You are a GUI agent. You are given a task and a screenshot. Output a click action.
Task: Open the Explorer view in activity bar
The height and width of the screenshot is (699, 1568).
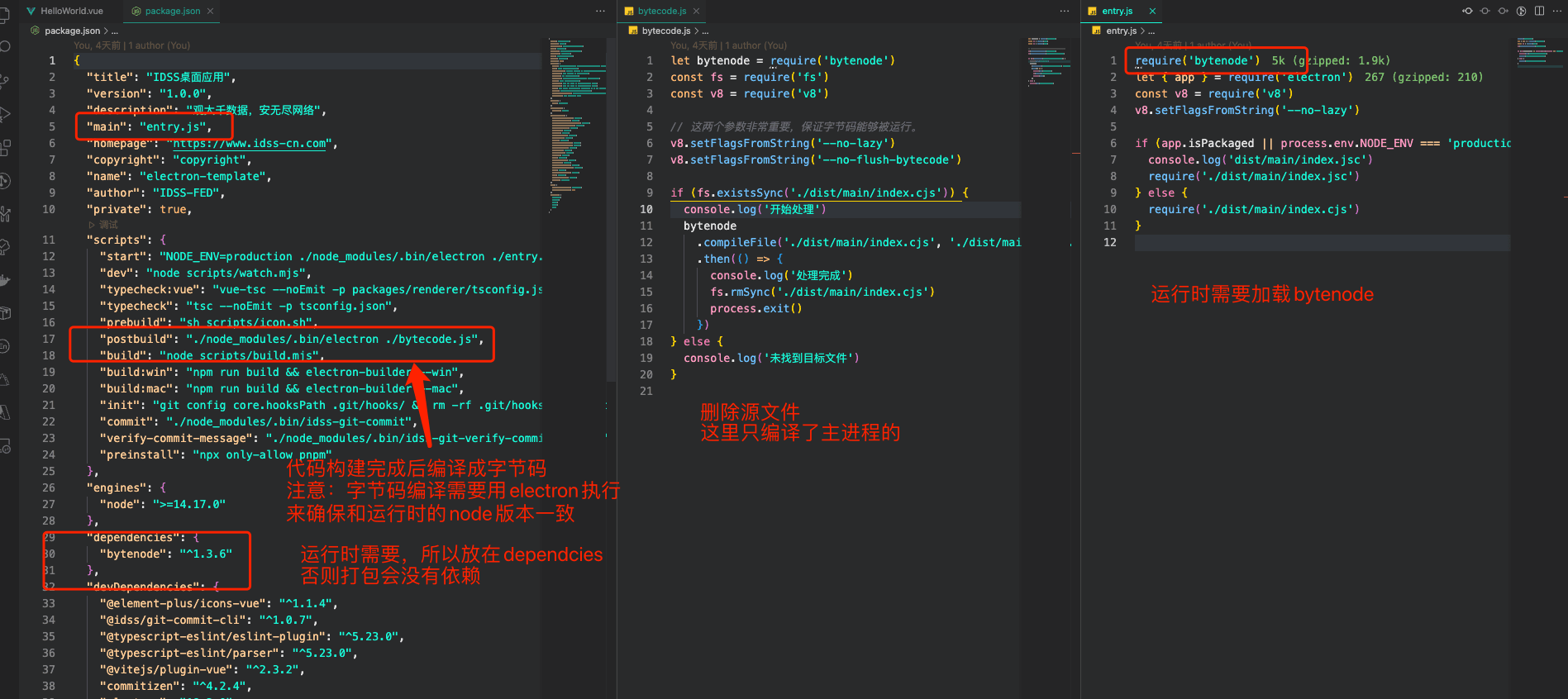pos(4,15)
